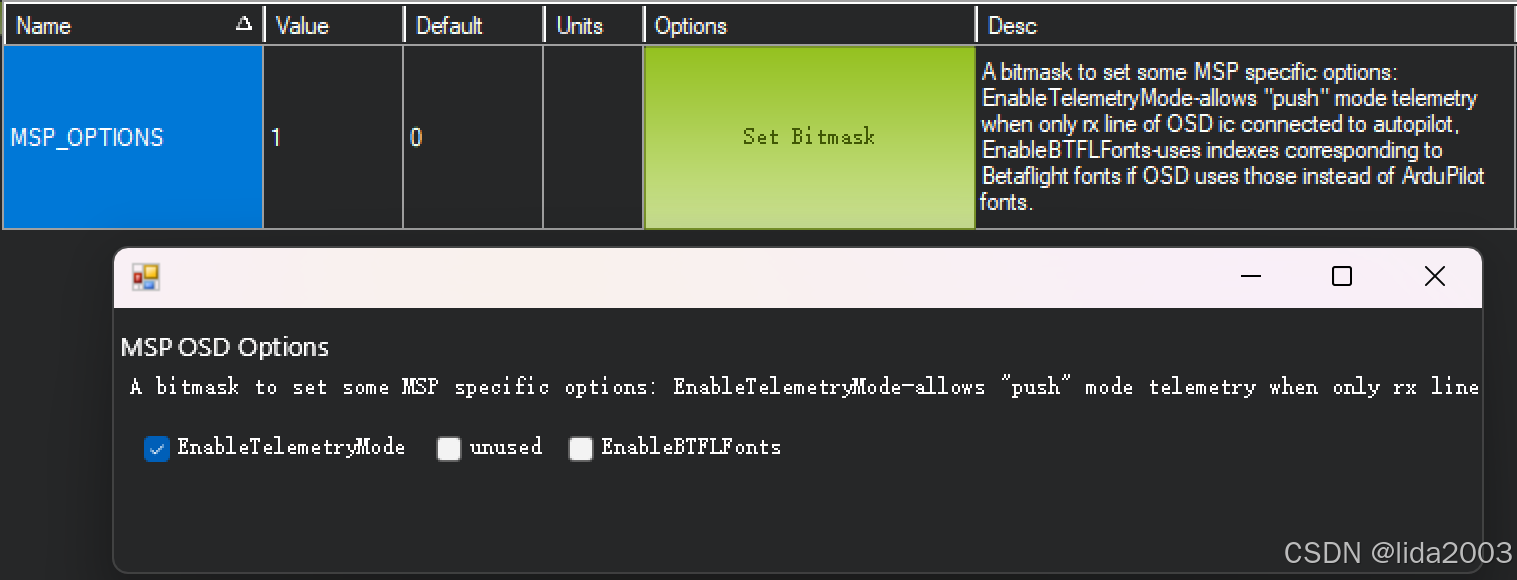Uncheck the EnableTelemetryMode checkbox
Viewport: 1517px width, 580px height.
coord(157,449)
